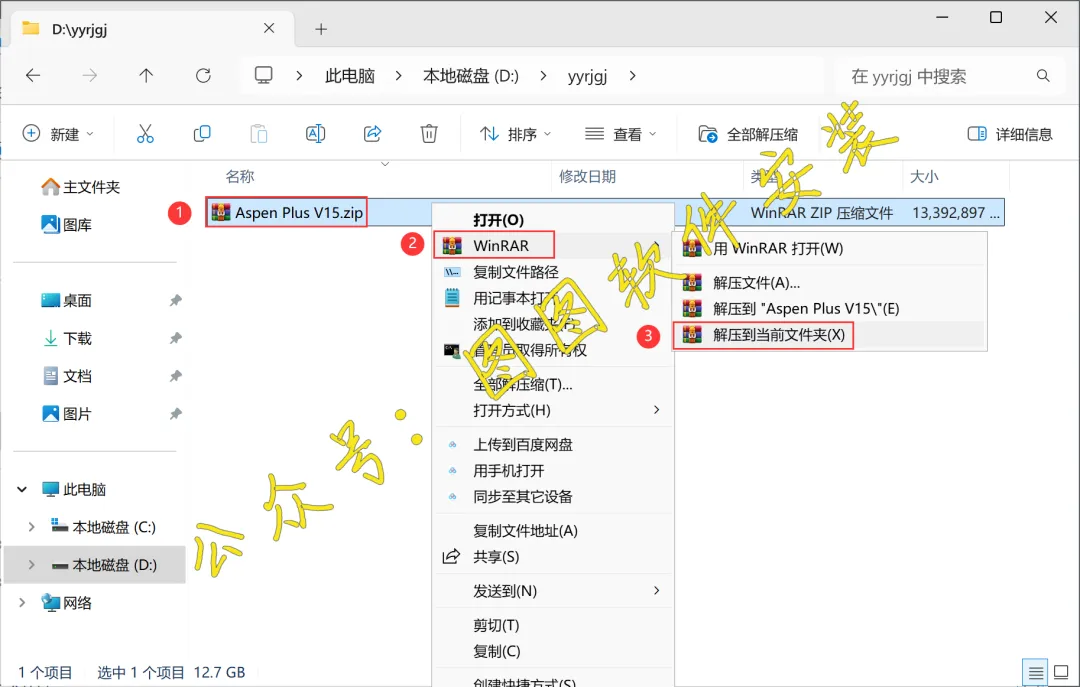Go up one folder level
1080x687 pixels.
tap(146, 76)
